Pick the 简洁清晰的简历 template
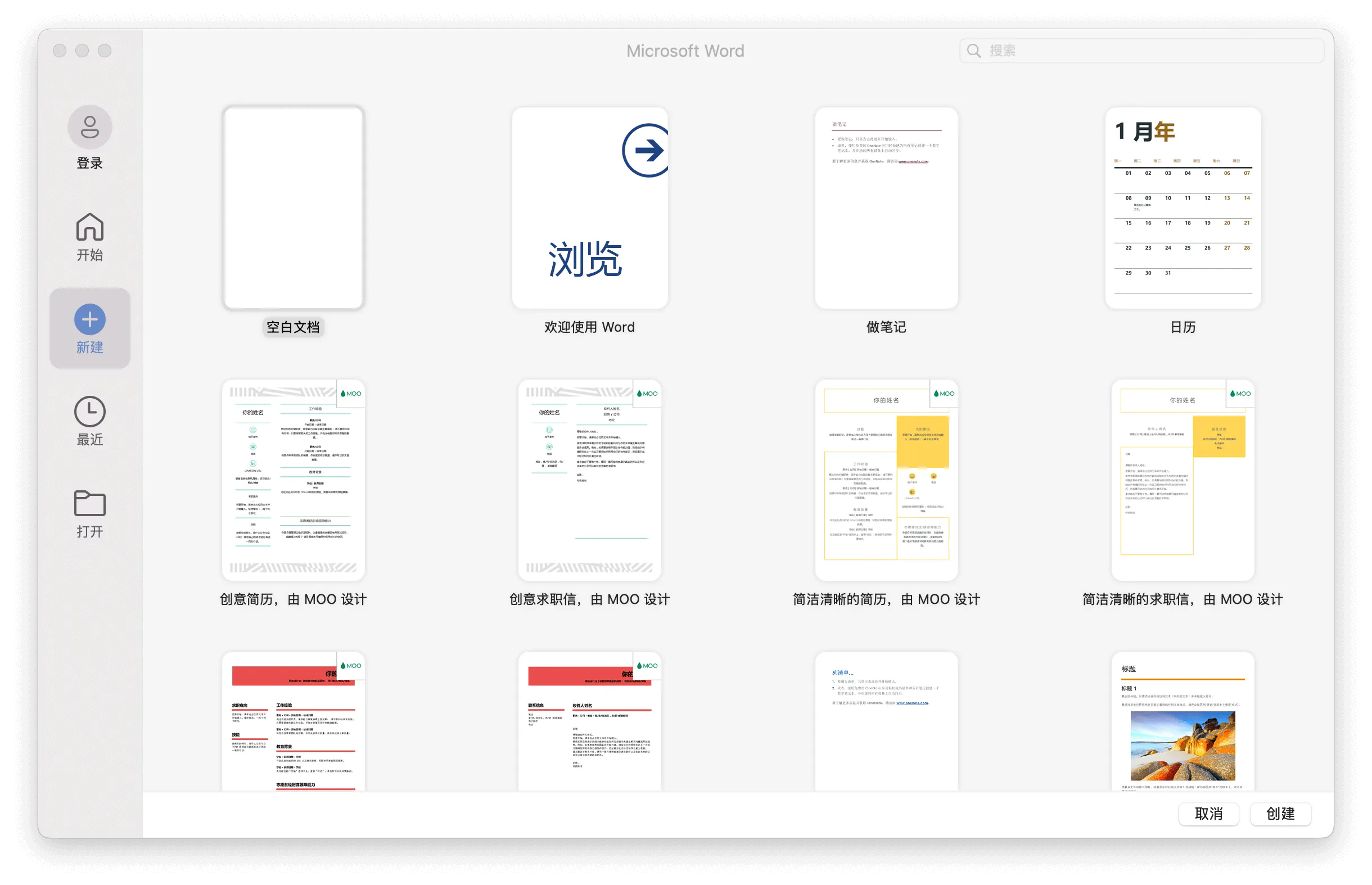The height and width of the screenshot is (885, 1372). (x=887, y=480)
